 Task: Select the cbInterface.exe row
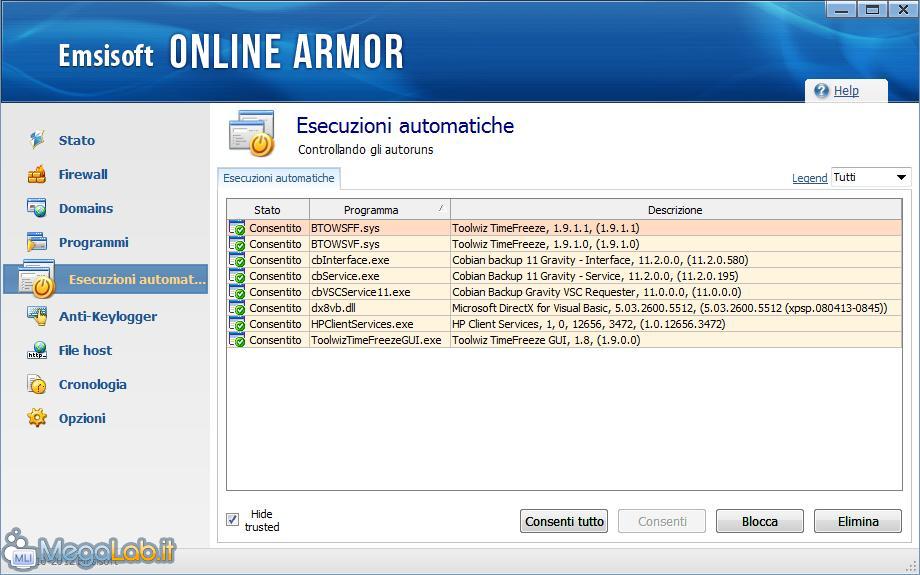[x=350, y=260]
